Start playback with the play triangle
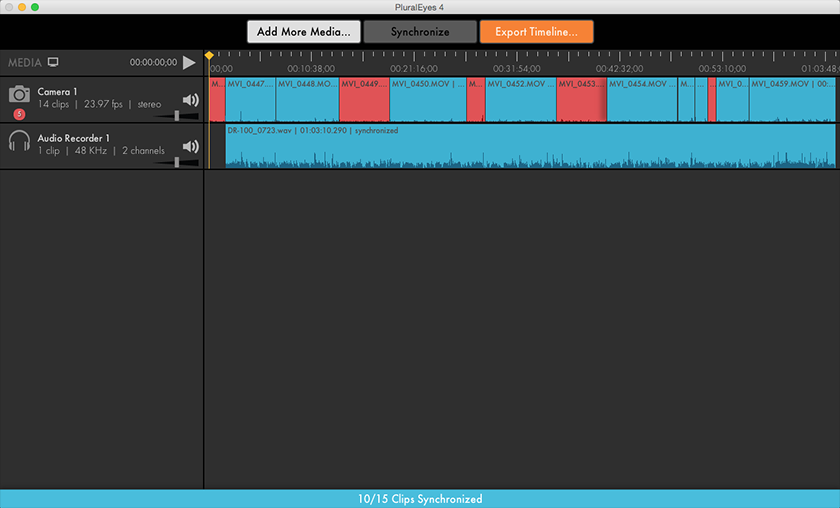Screen dimensions: 840x508 coord(189,62)
